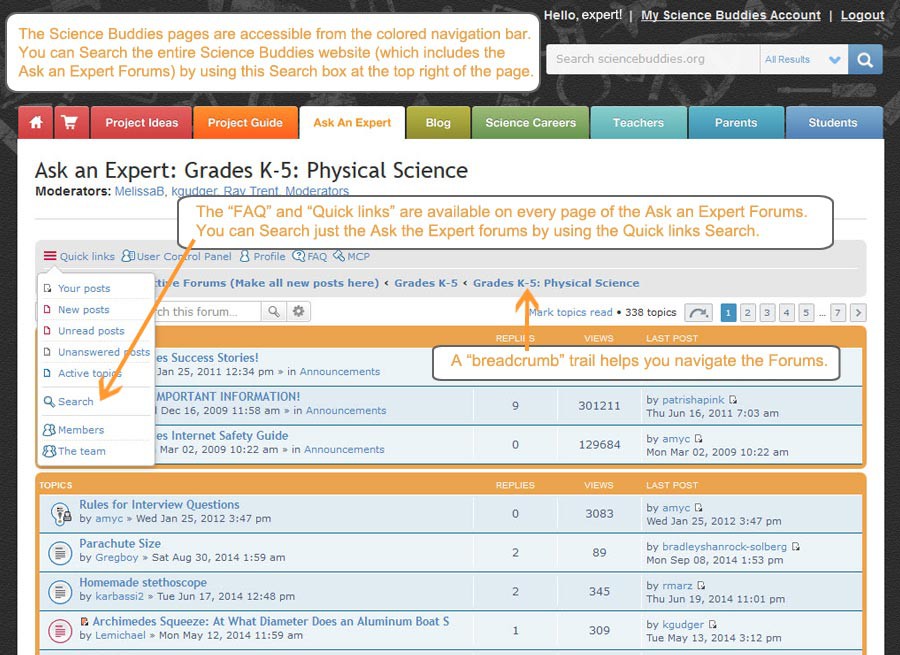This screenshot has height=655, width=900.
Task: Choose Unanswered posts from Quick links
Action: [103, 352]
